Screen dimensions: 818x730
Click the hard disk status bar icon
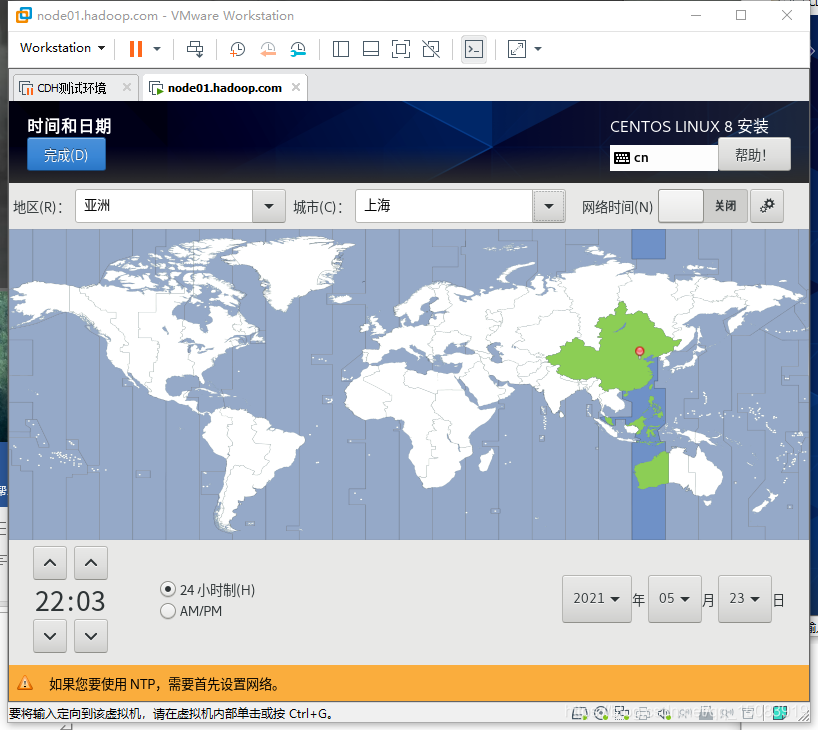[x=580, y=712]
